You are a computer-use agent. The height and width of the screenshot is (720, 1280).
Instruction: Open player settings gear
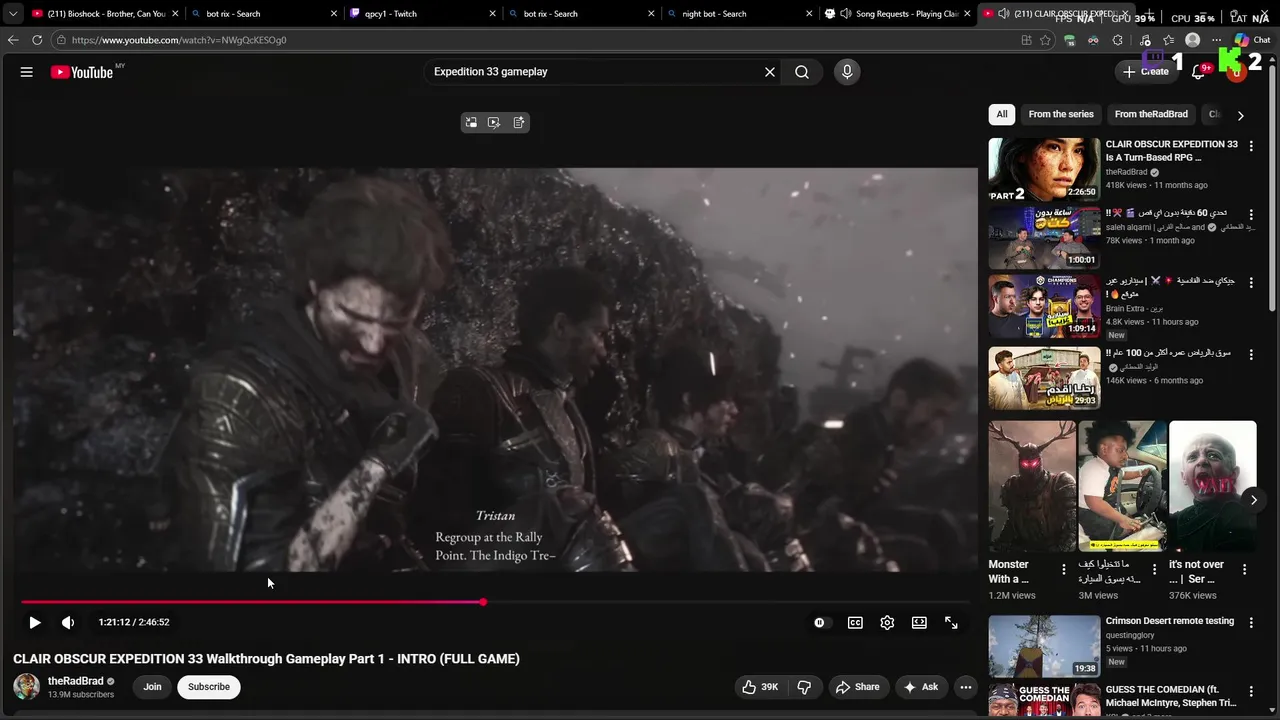(887, 622)
